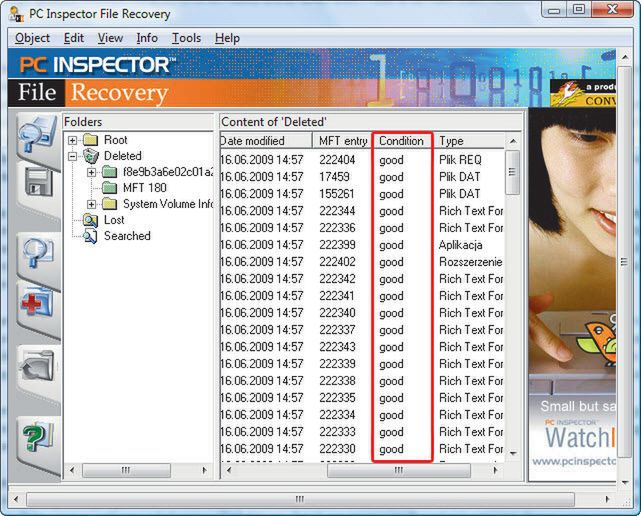Select row with MFT entry 222330
641x516 pixels.
362,449
